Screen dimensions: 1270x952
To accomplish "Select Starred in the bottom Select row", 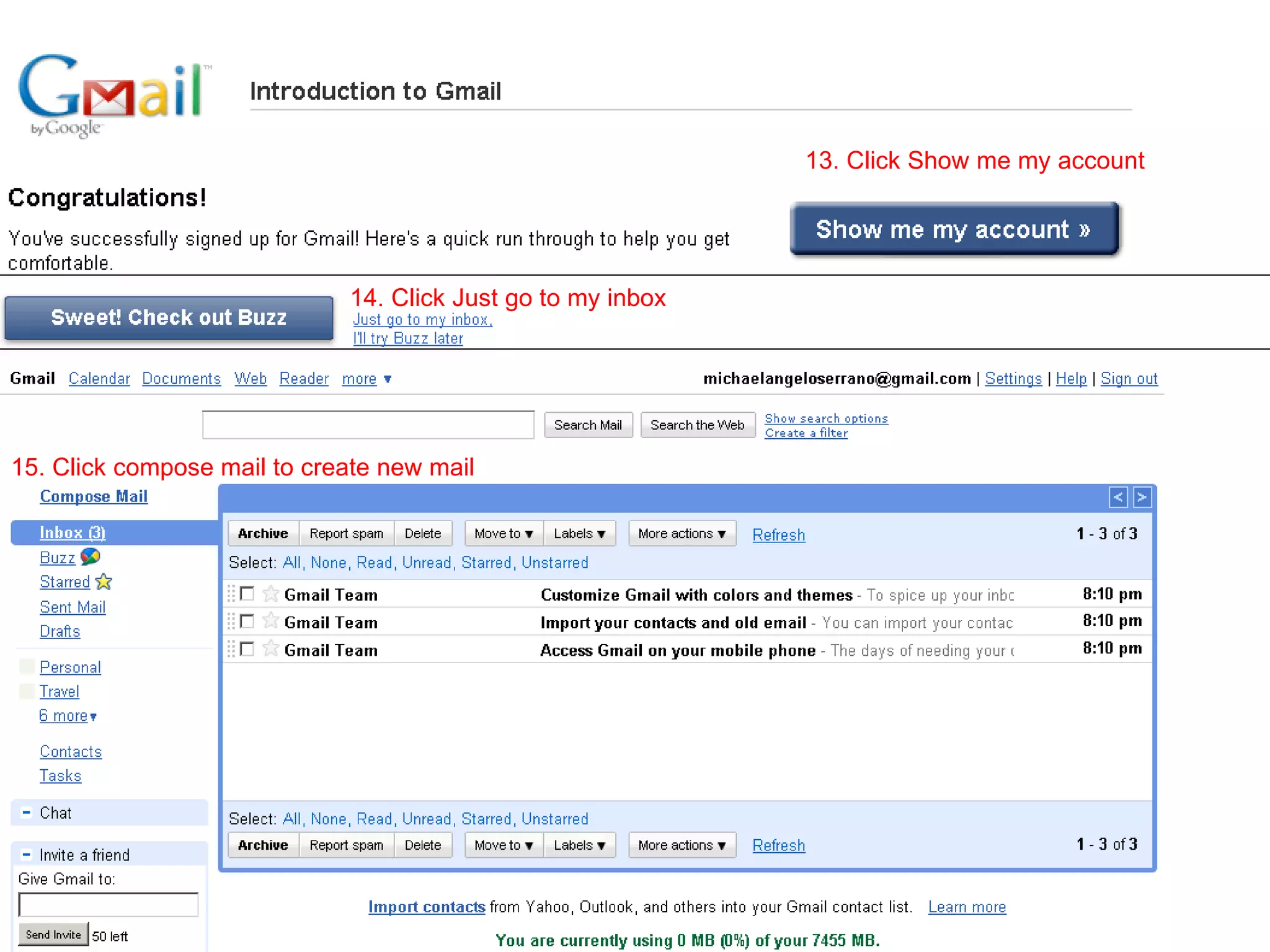I will coord(487,819).
